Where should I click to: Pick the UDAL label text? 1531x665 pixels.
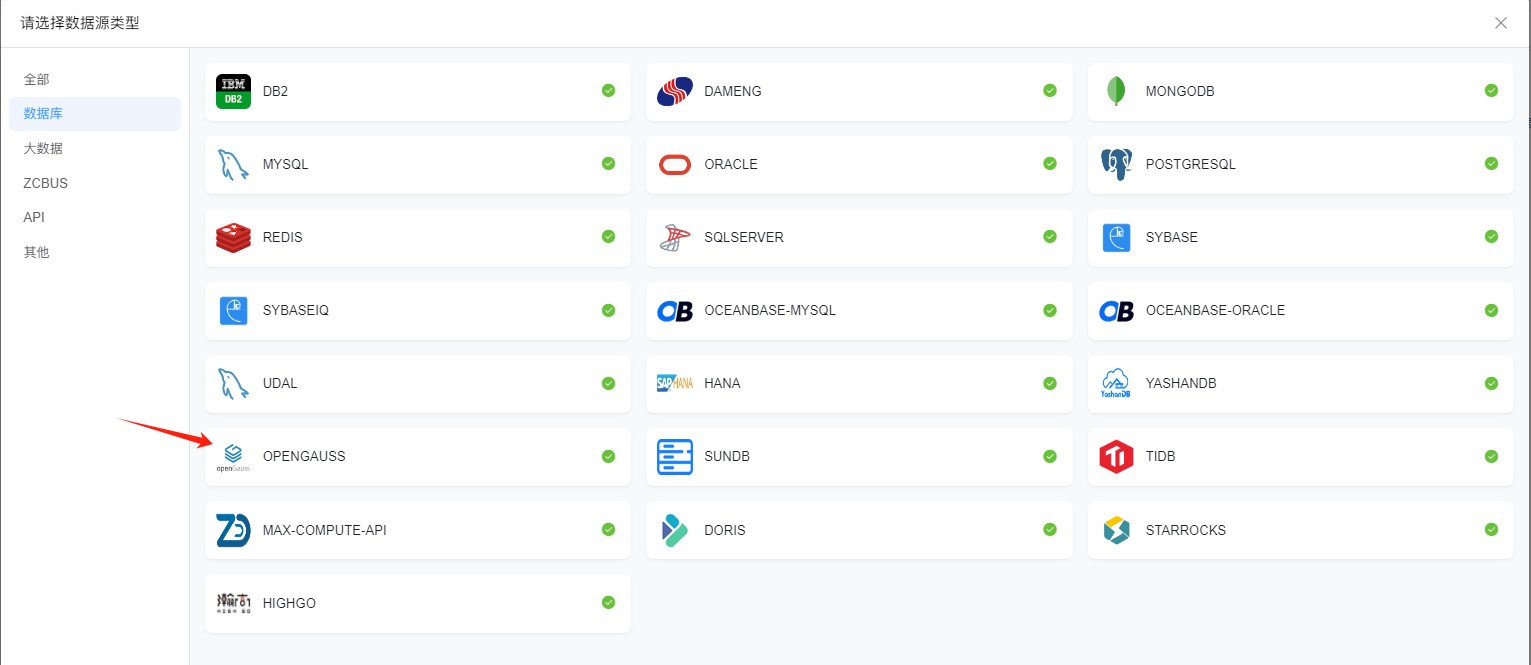click(x=280, y=383)
